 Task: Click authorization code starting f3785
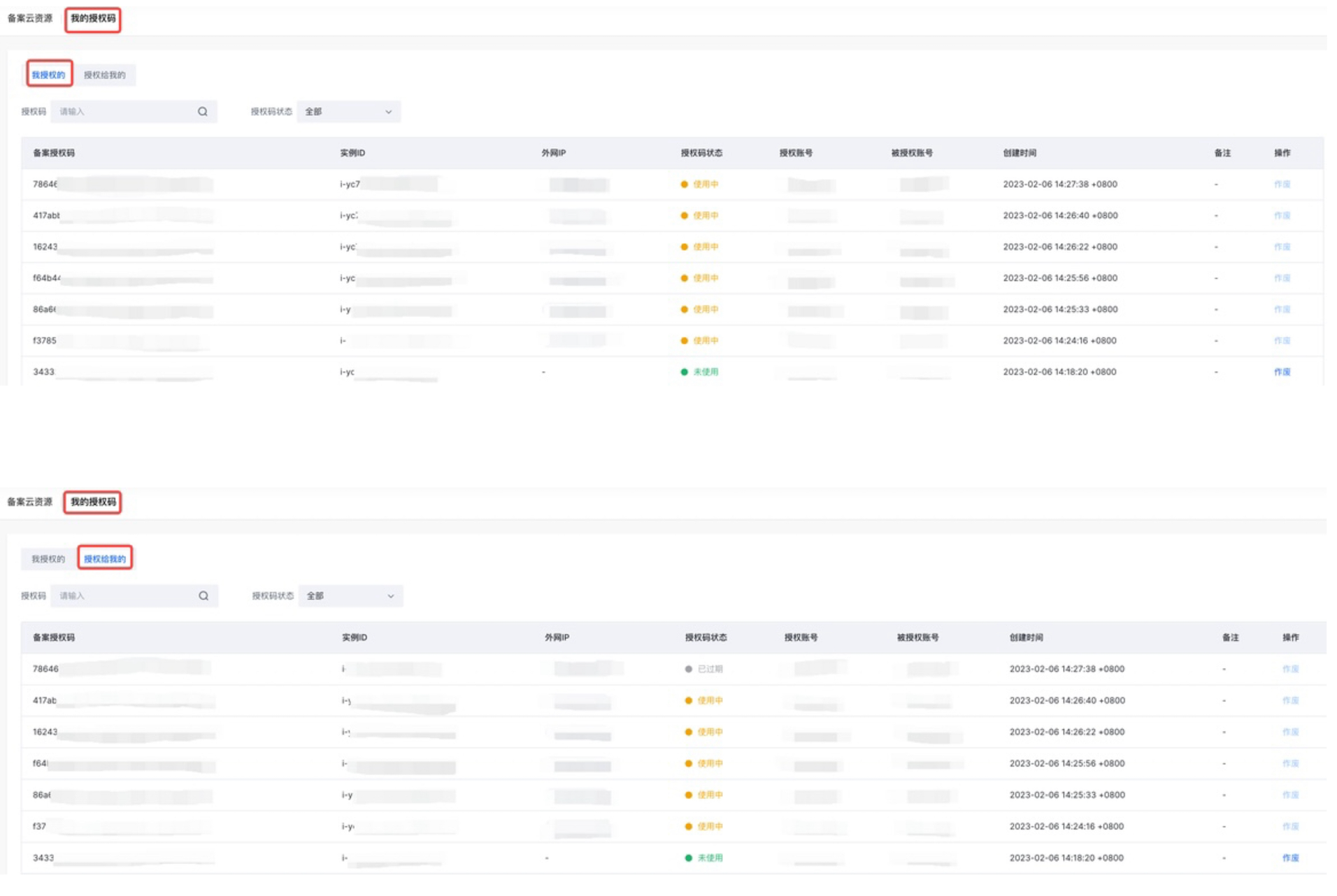click(x=44, y=340)
